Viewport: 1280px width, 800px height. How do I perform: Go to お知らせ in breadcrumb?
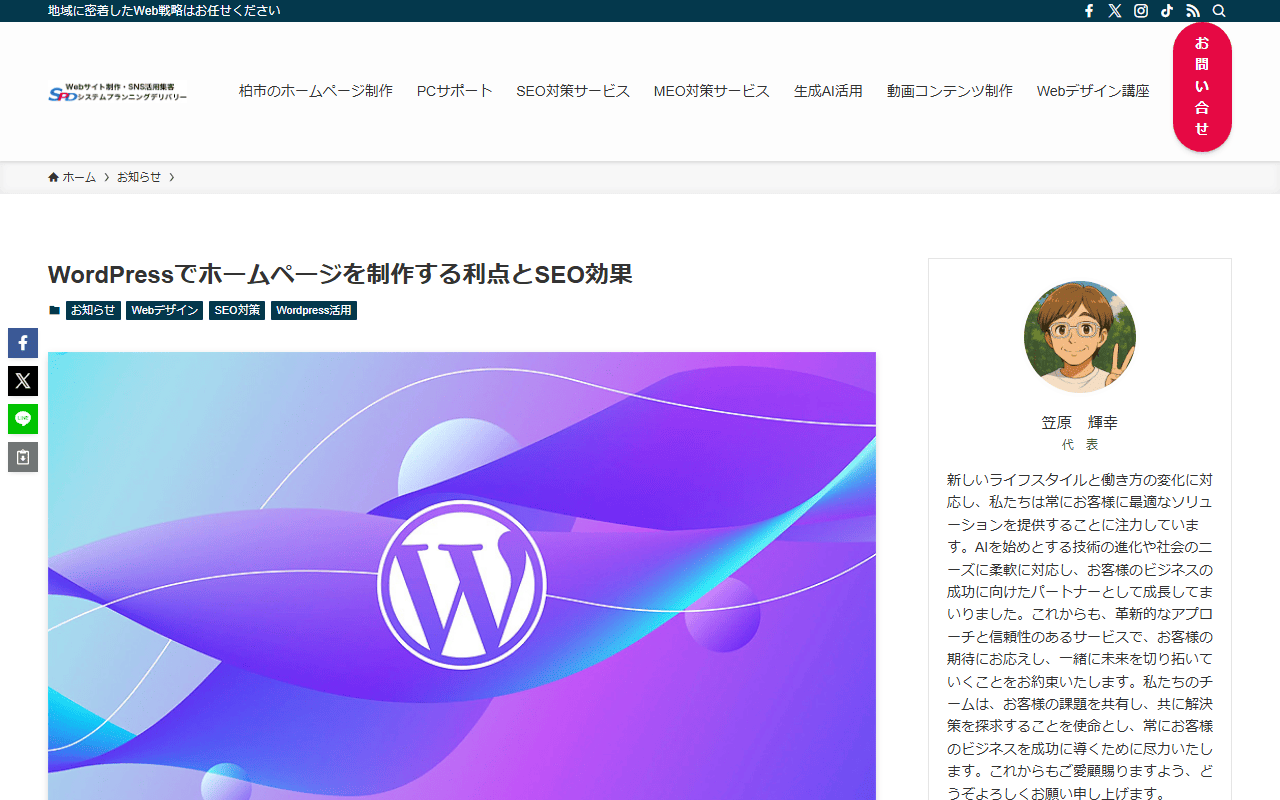[x=139, y=177]
